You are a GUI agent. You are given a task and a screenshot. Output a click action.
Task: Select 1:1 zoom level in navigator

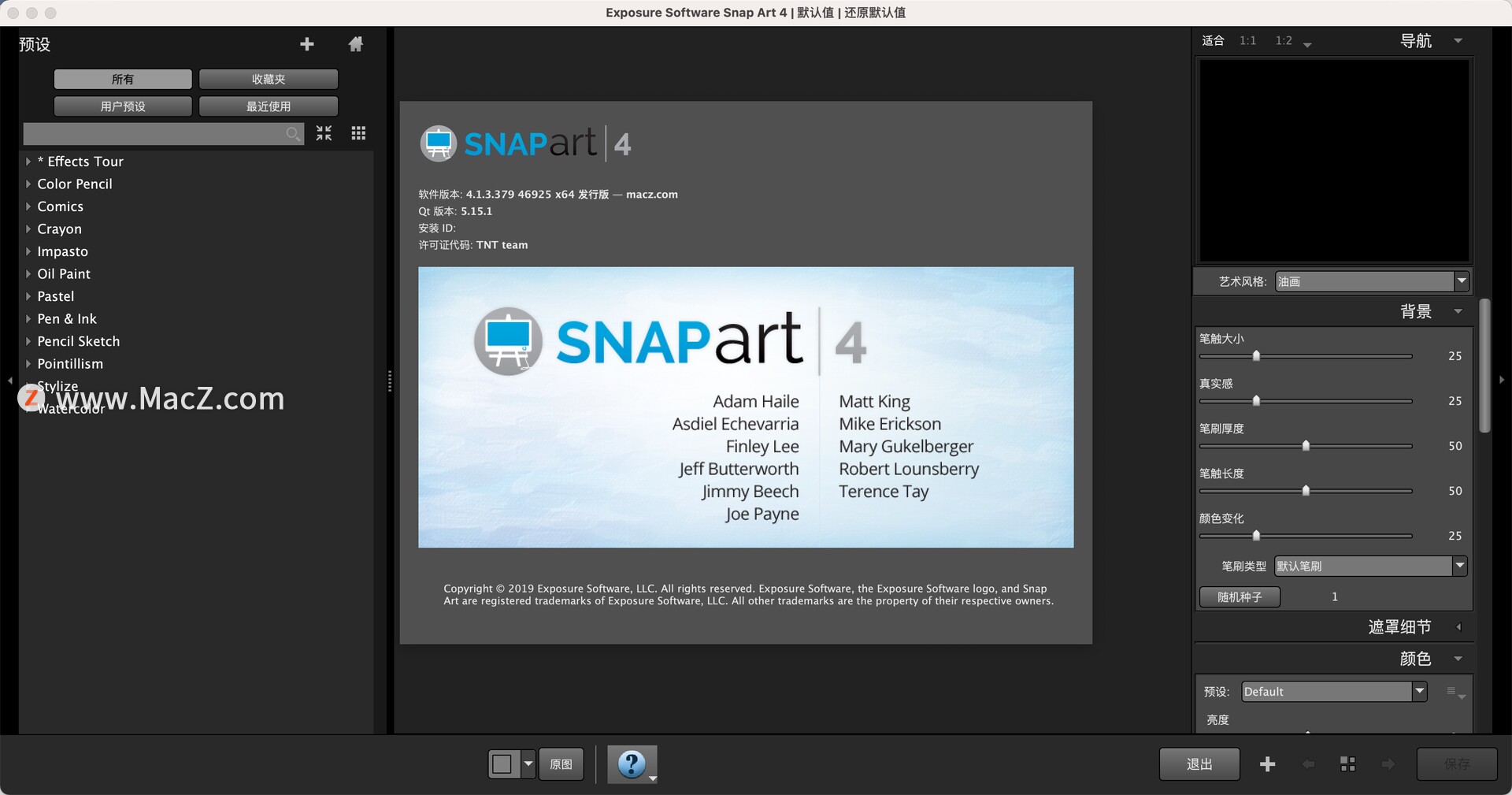[x=1247, y=40]
